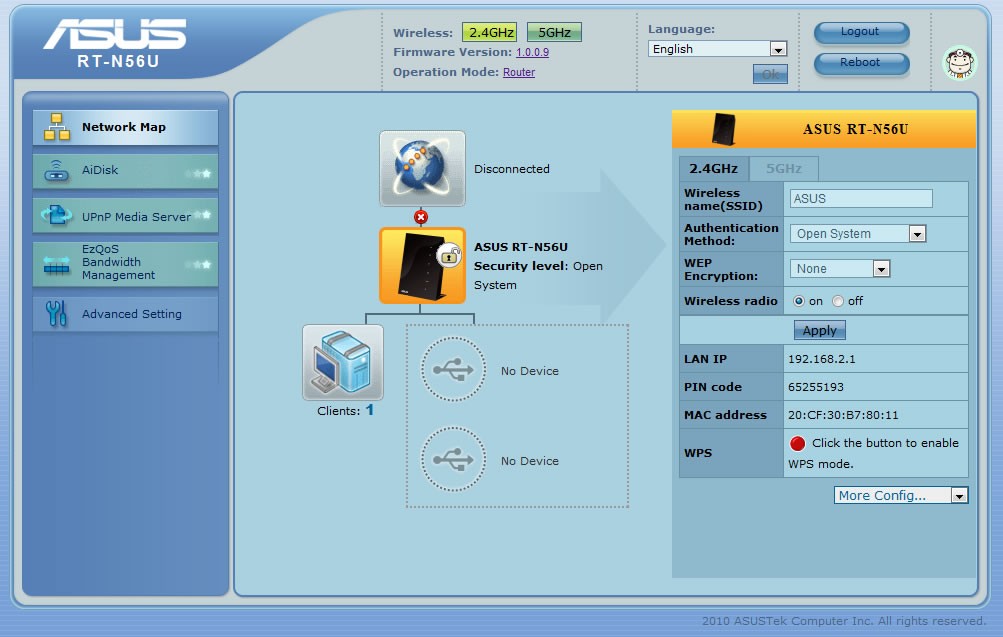Screen dimensions: 1003x637
Task: Open Network Map menu item
Action: pos(125,127)
